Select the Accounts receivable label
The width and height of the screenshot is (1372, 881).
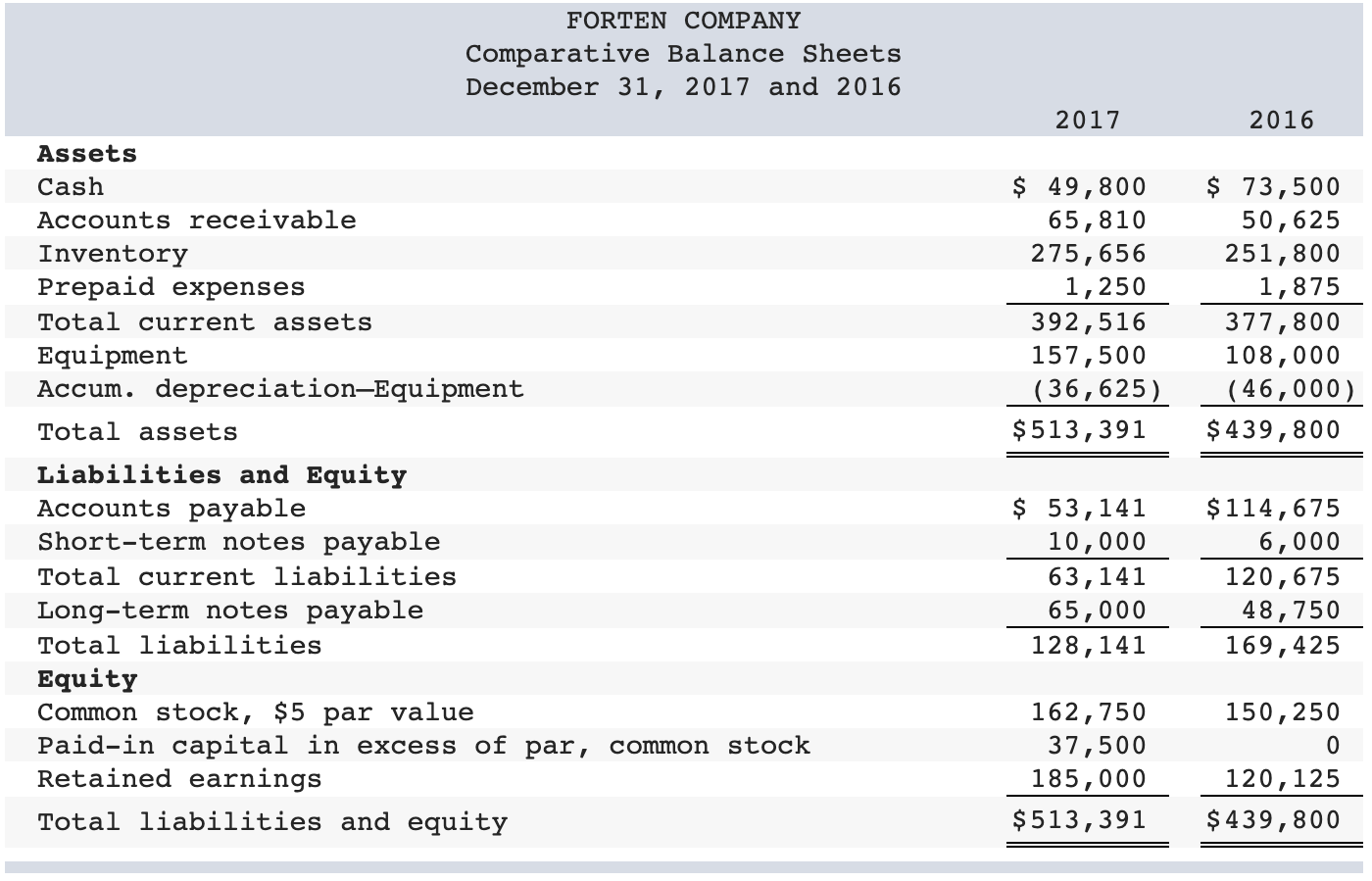197,220
